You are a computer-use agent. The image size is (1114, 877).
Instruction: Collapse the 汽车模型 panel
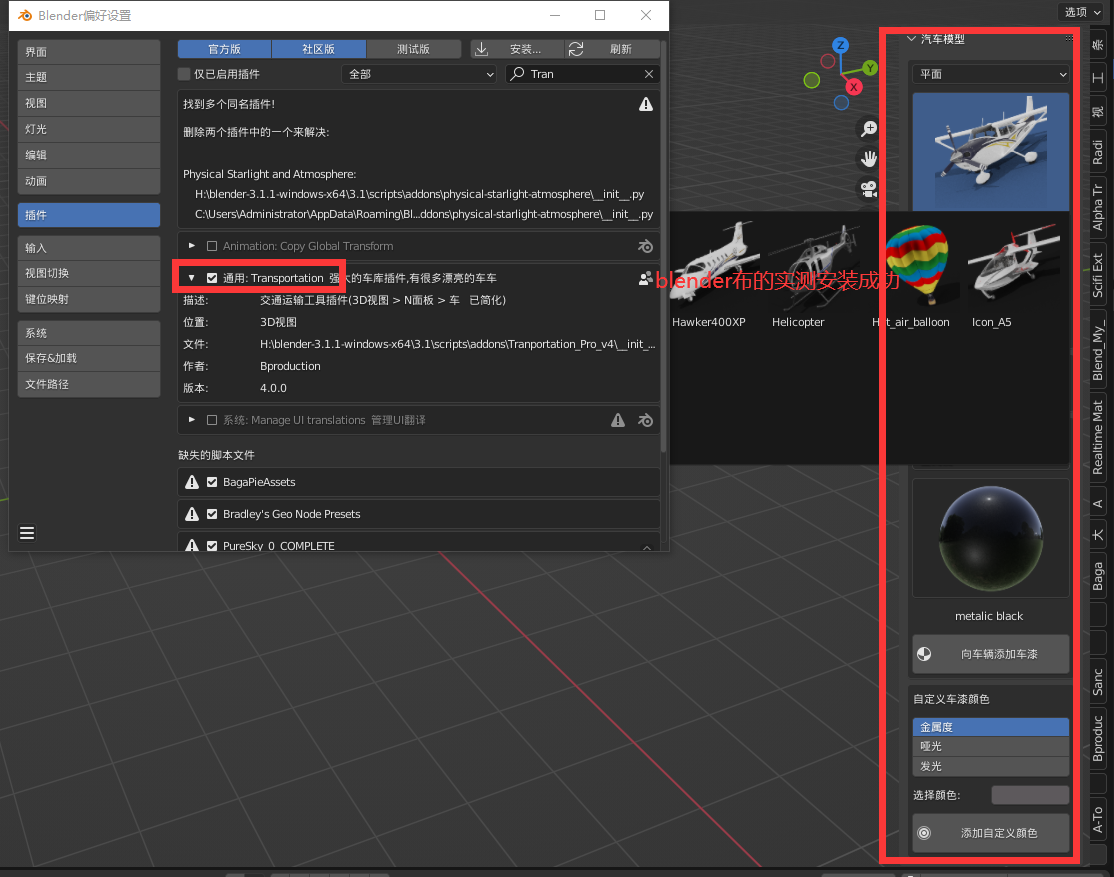912,39
